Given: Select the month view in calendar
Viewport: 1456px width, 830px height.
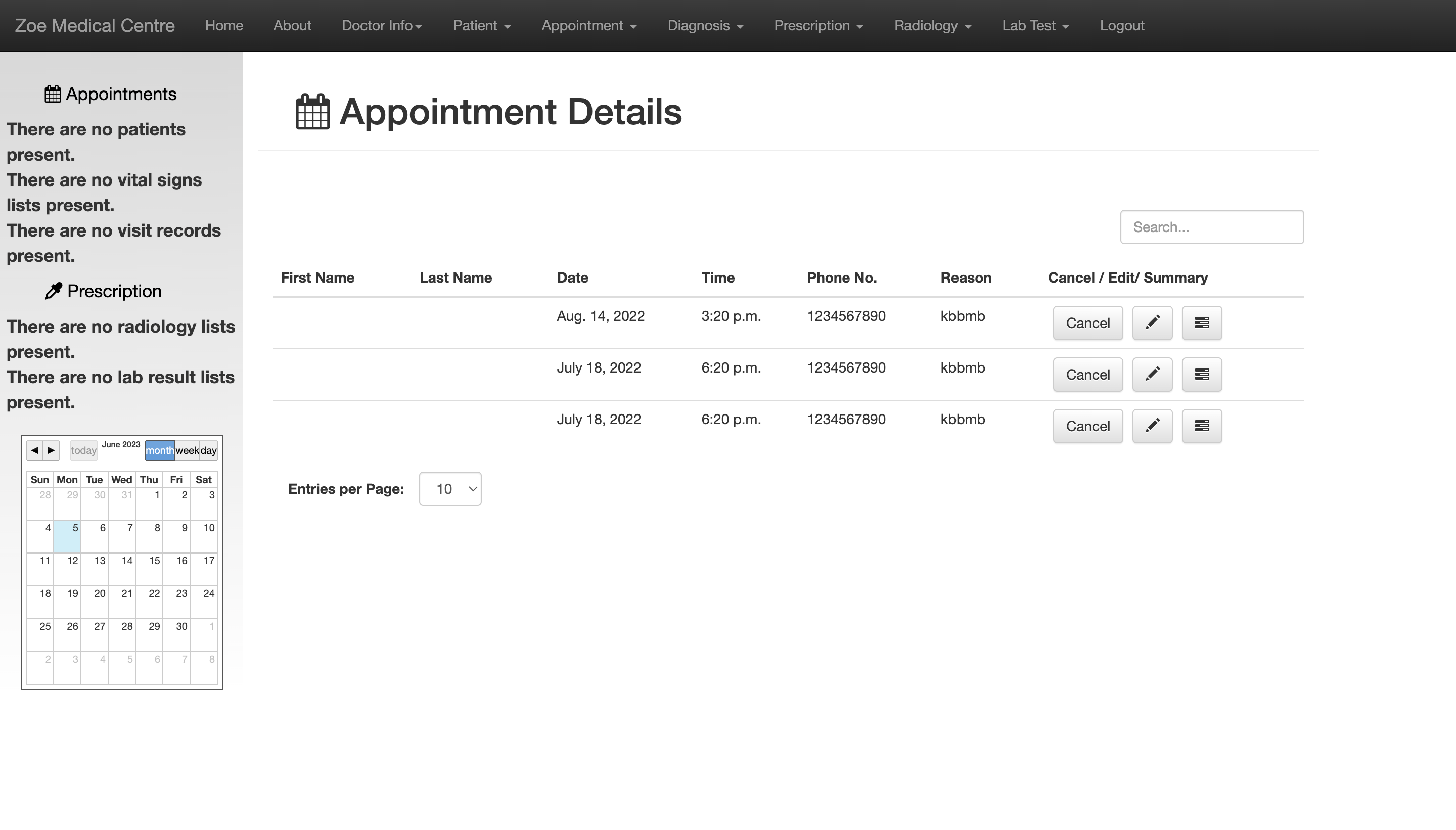Looking at the screenshot, I should 160,450.
